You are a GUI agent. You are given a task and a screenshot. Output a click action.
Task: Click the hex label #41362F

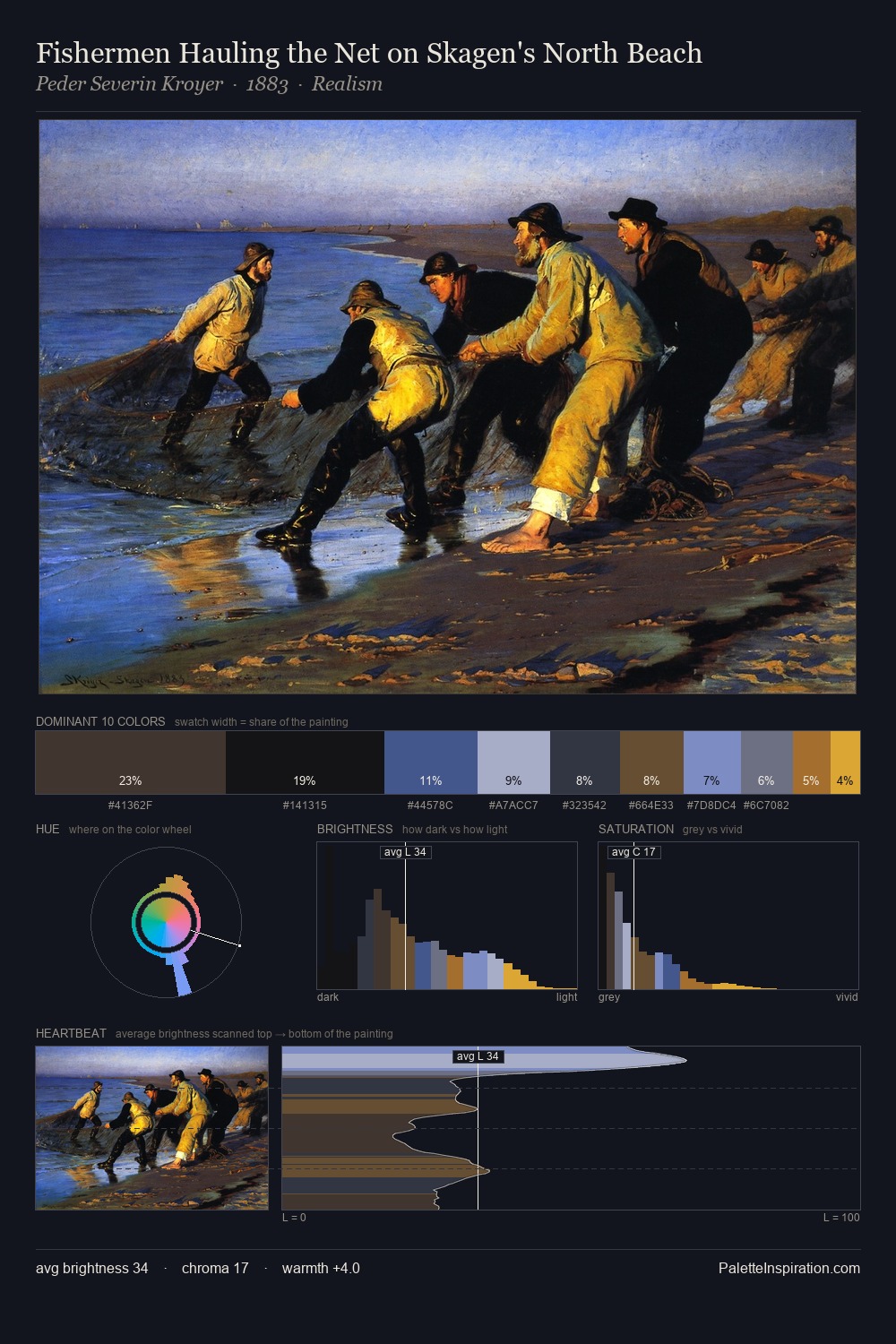[130, 806]
